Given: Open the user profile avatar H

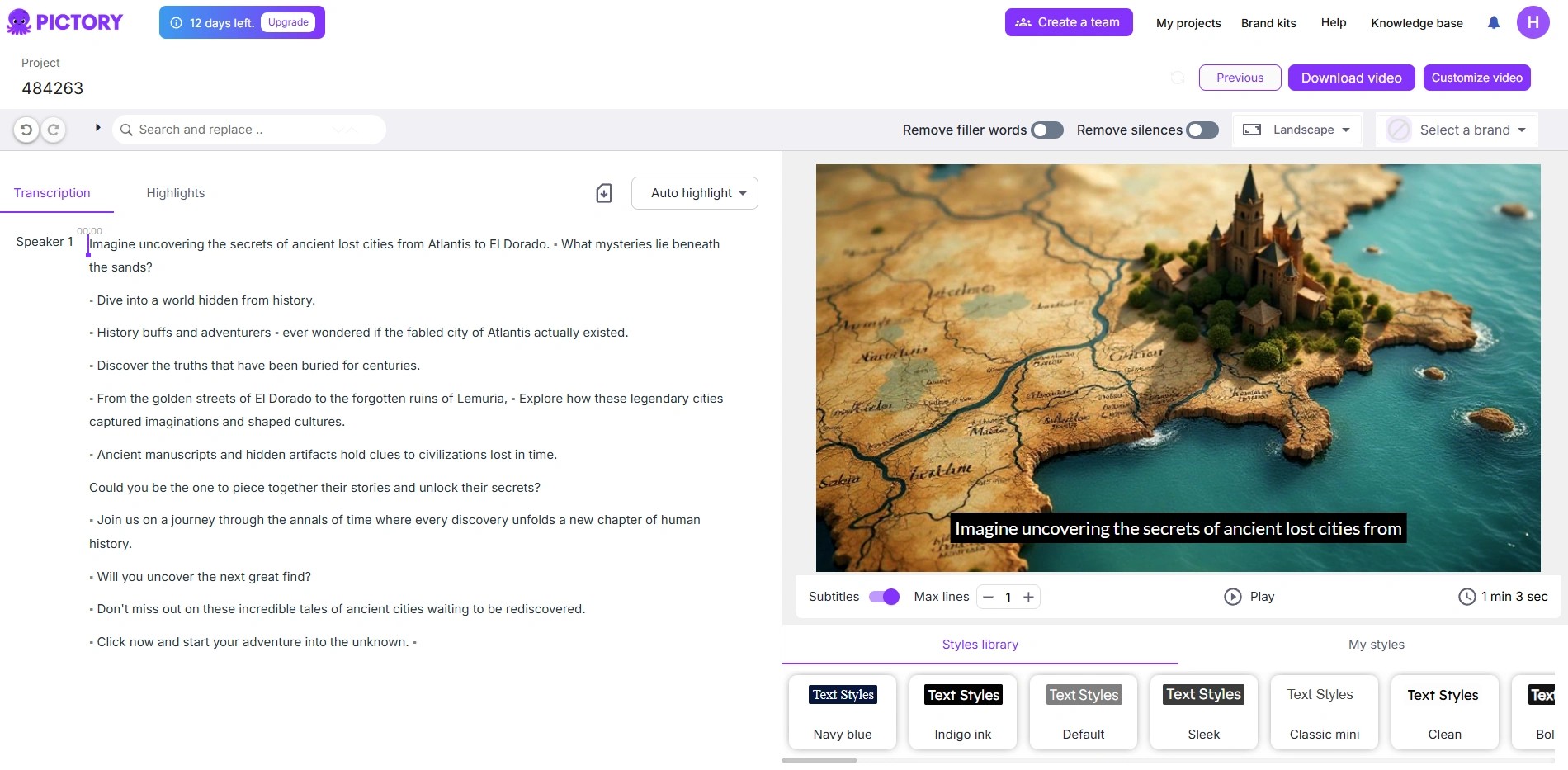Looking at the screenshot, I should tap(1533, 22).
